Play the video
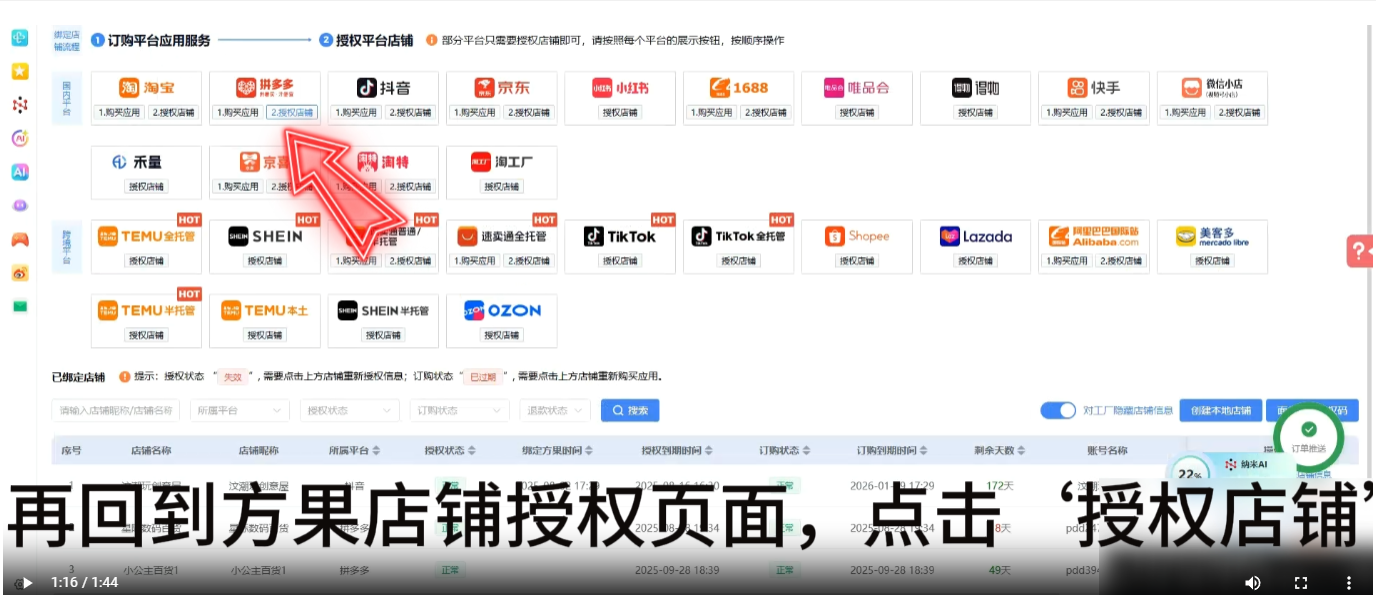This screenshot has width=1376, height=595. (27, 582)
